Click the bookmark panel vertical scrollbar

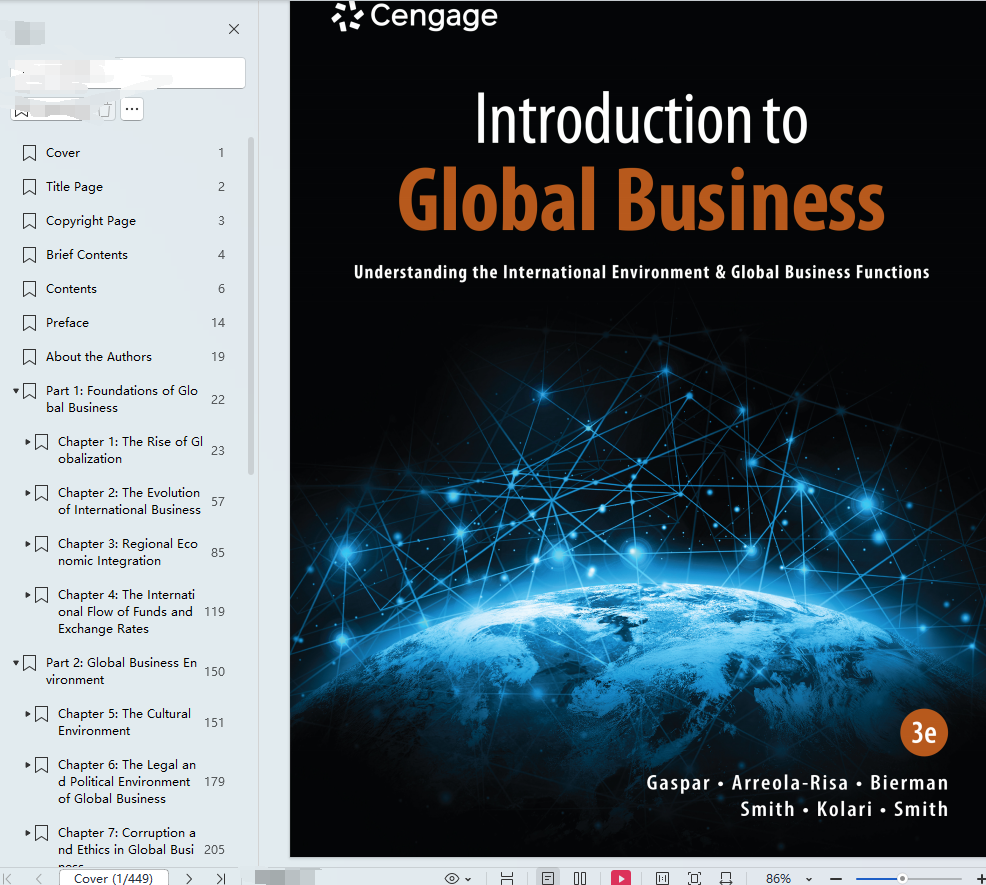[x=251, y=306]
